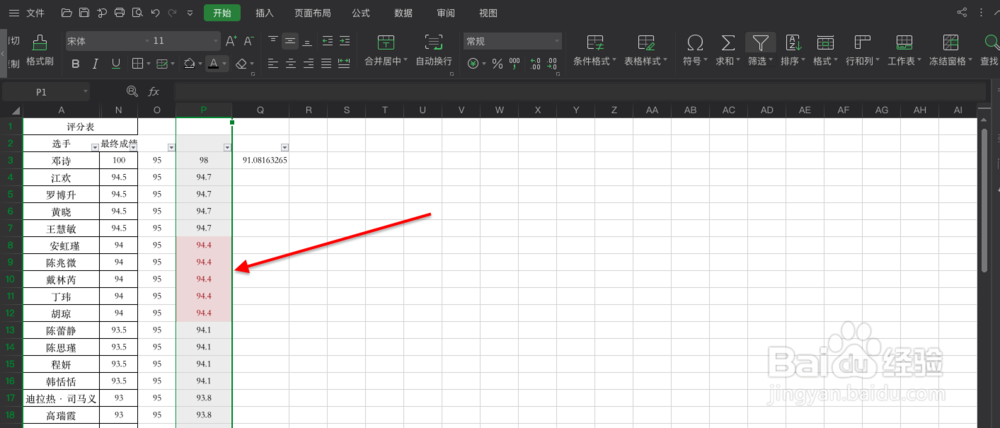Toggle underline formatting
The height and width of the screenshot is (428, 1000).
[x=115, y=64]
